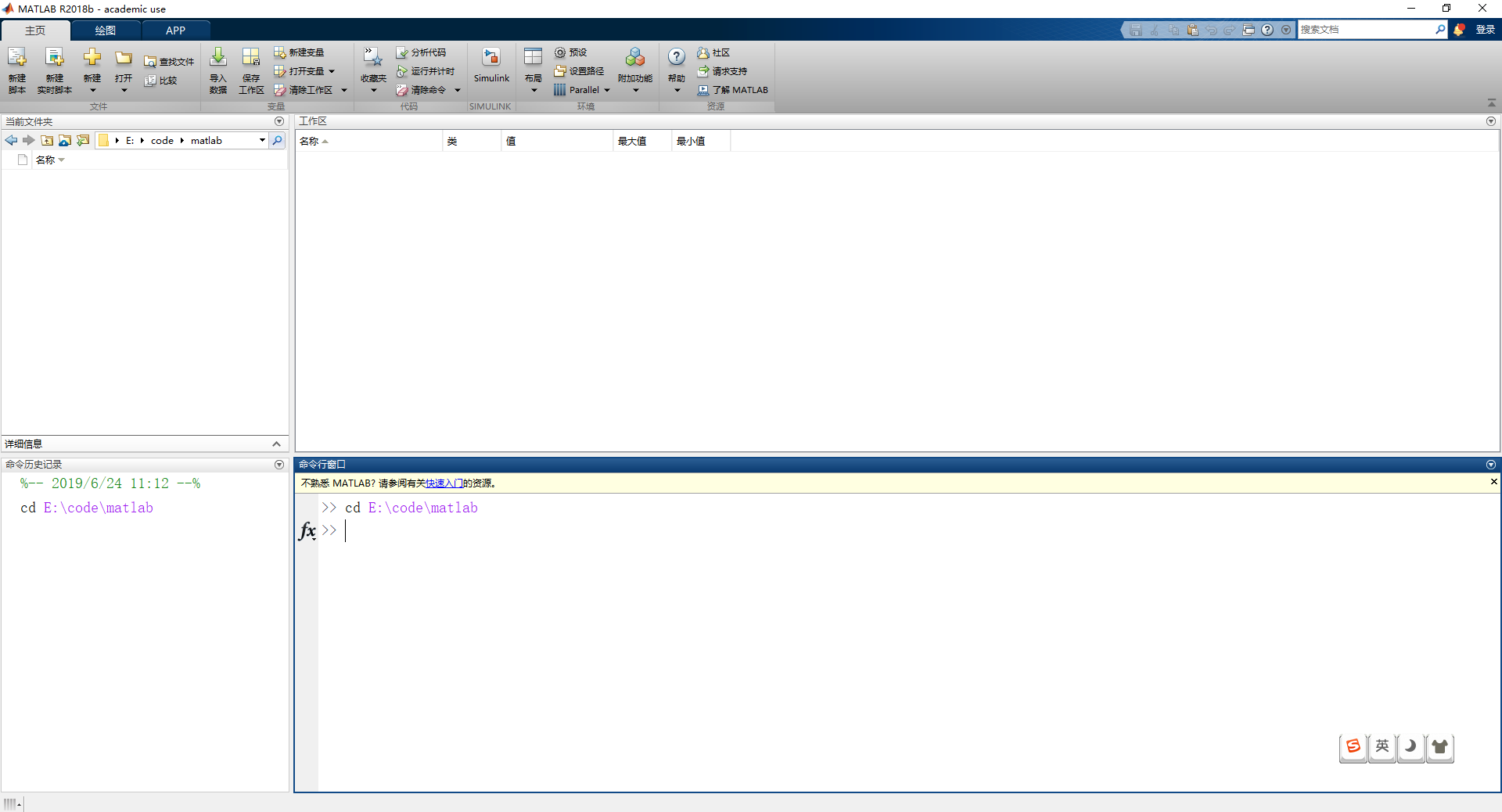Screen dimensions: 1502x812
Task: Click the Layout (布局) icon
Action: point(533,59)
